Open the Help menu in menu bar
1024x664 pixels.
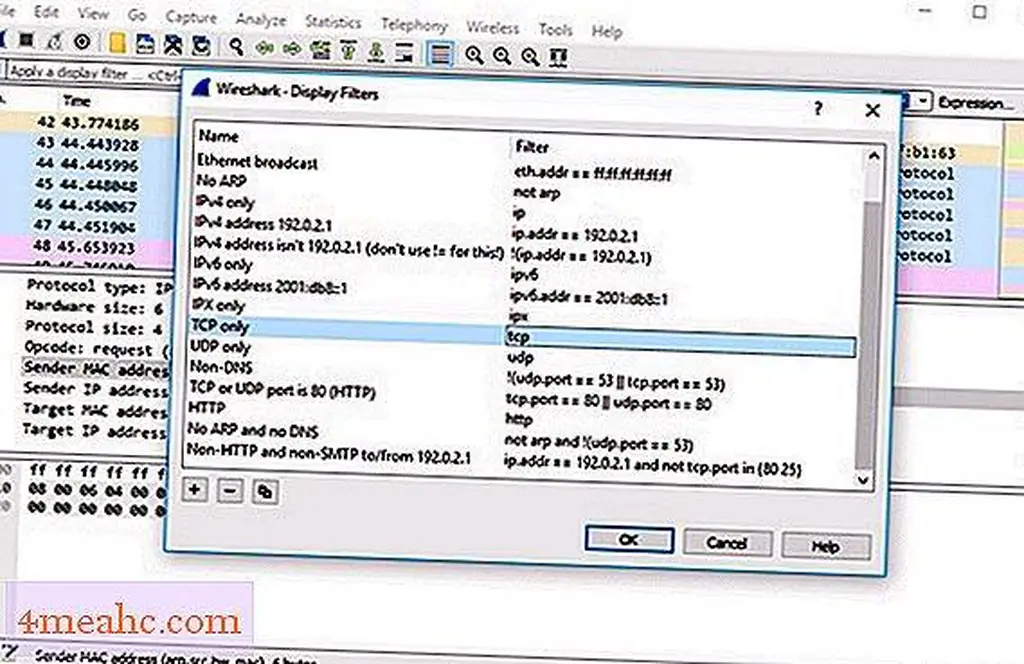pyautogui.click(x=607, y=31)
